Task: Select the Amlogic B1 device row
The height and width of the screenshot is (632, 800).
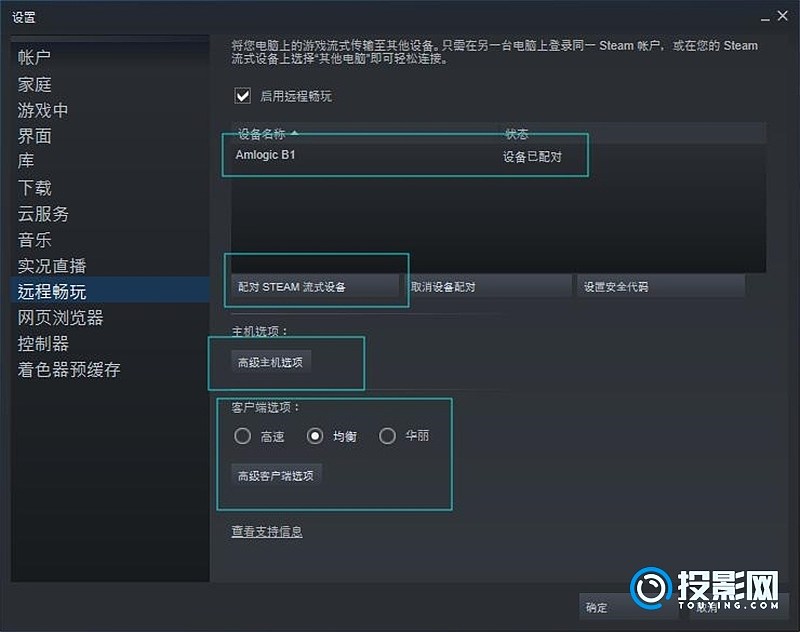Action: (498, 156)
